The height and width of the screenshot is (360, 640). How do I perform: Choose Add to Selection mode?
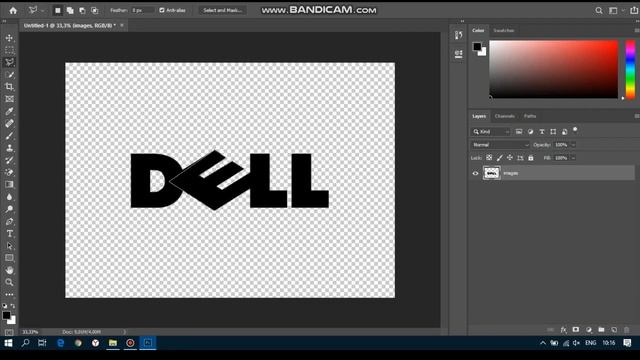tap(70, 11)
